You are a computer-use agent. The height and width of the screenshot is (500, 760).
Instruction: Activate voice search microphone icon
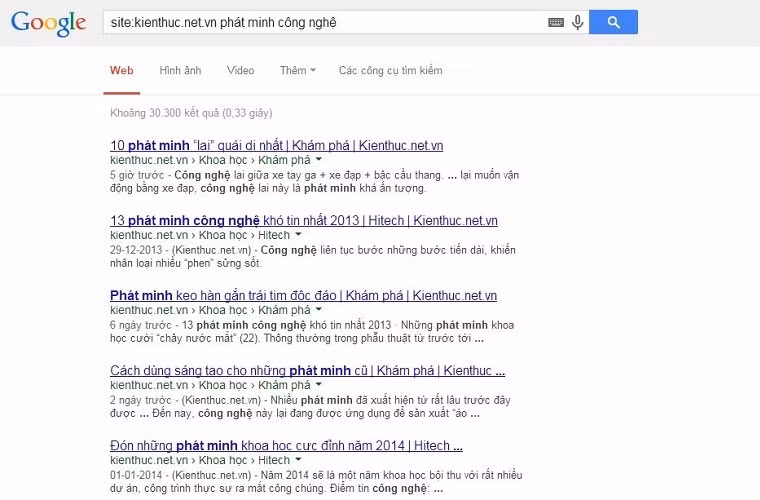coord(577,22)
